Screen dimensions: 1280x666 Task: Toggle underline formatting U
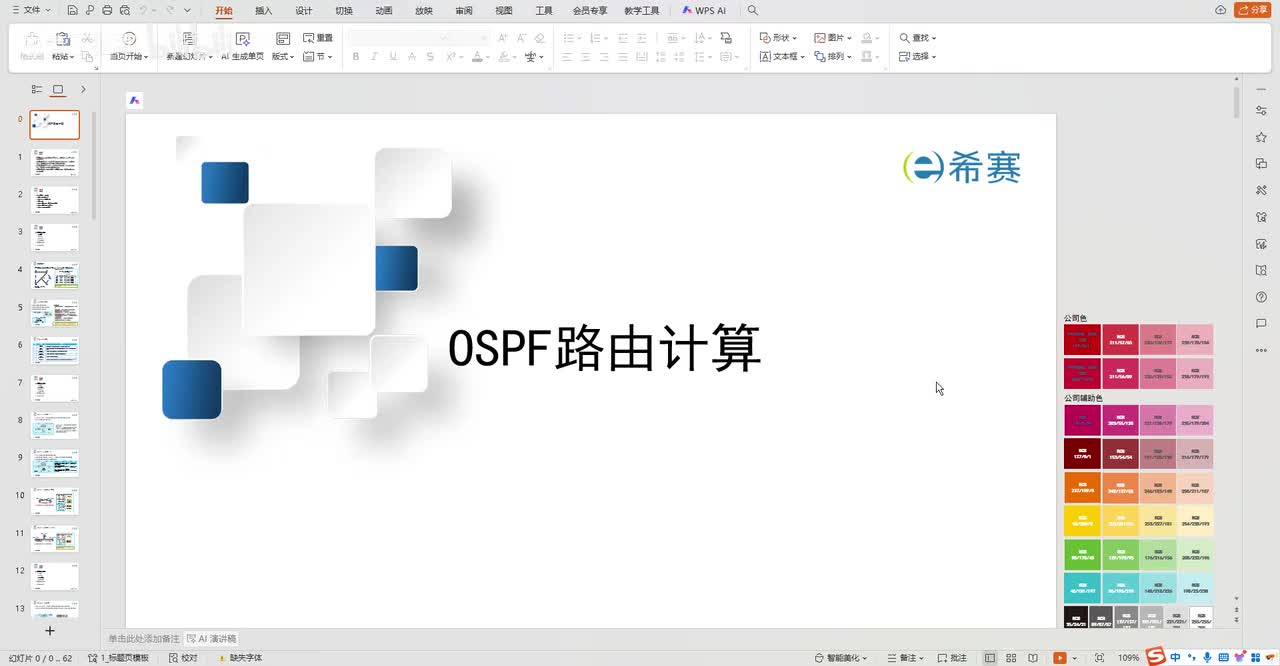tap(393, 57)
